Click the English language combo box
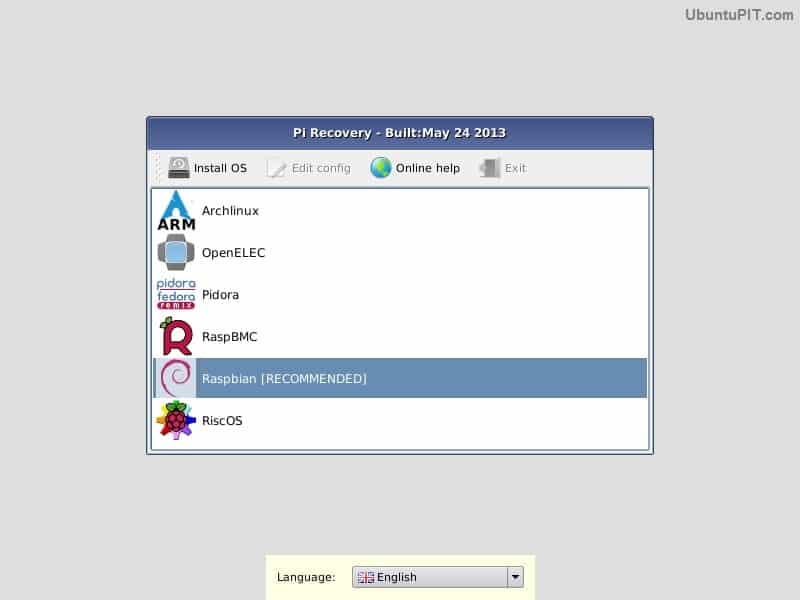The height and width of the screenshot is (600, 800). [438, 577]
